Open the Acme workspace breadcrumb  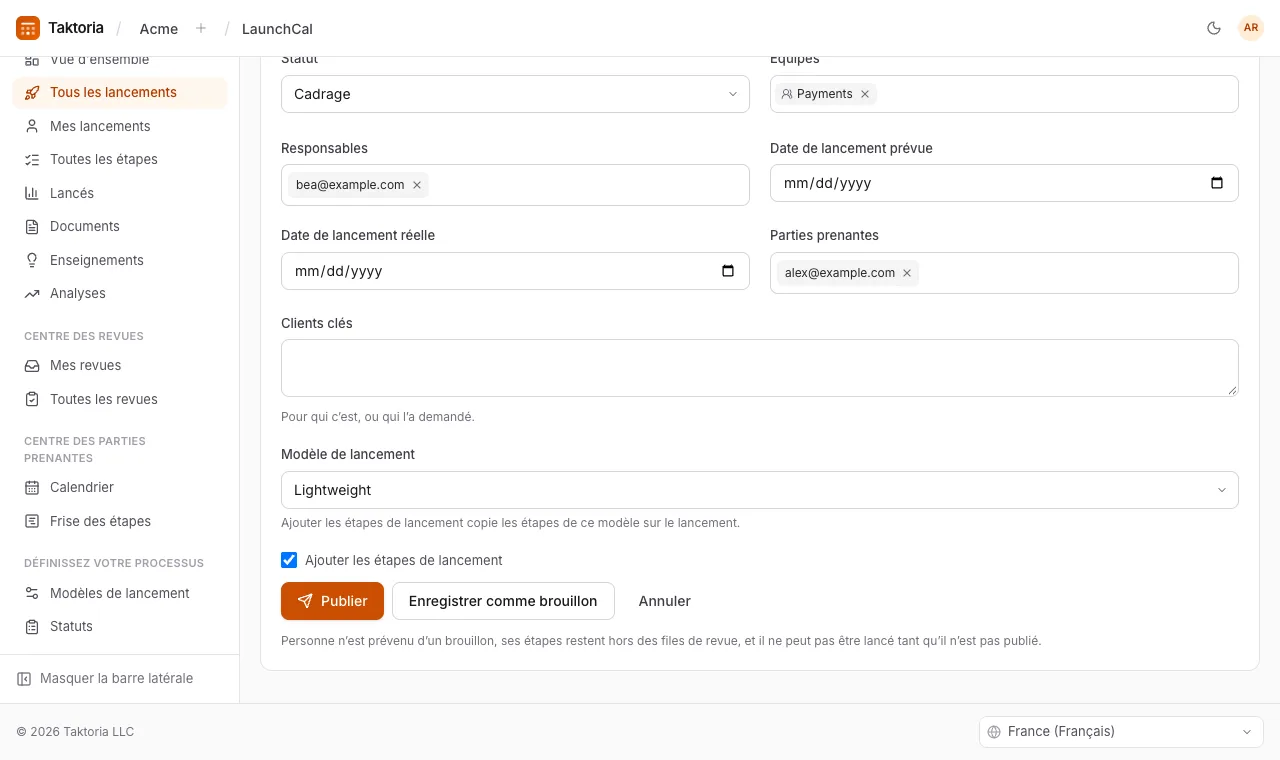[x=159, y=29]
